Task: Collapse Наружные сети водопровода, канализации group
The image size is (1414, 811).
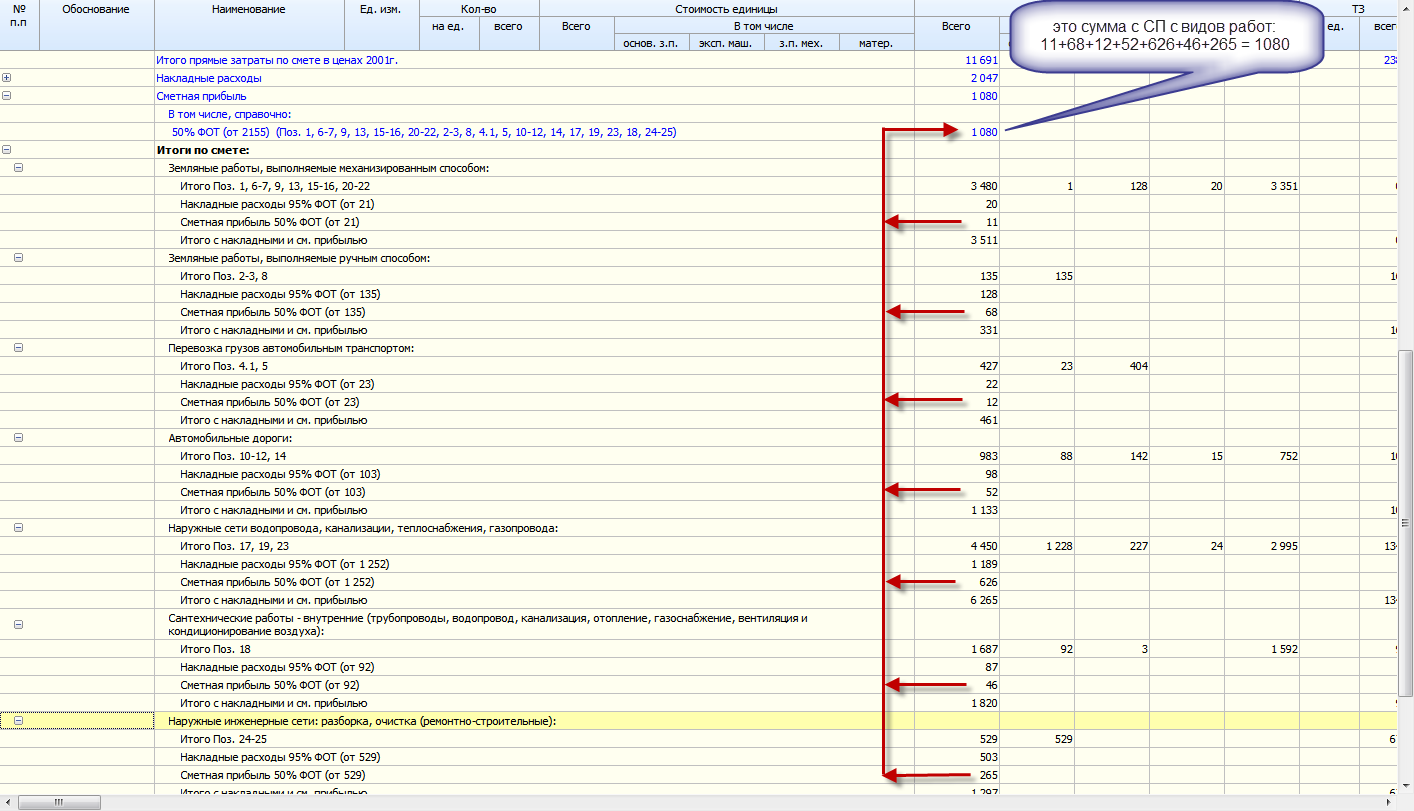Action: click(x=18, y=528)
